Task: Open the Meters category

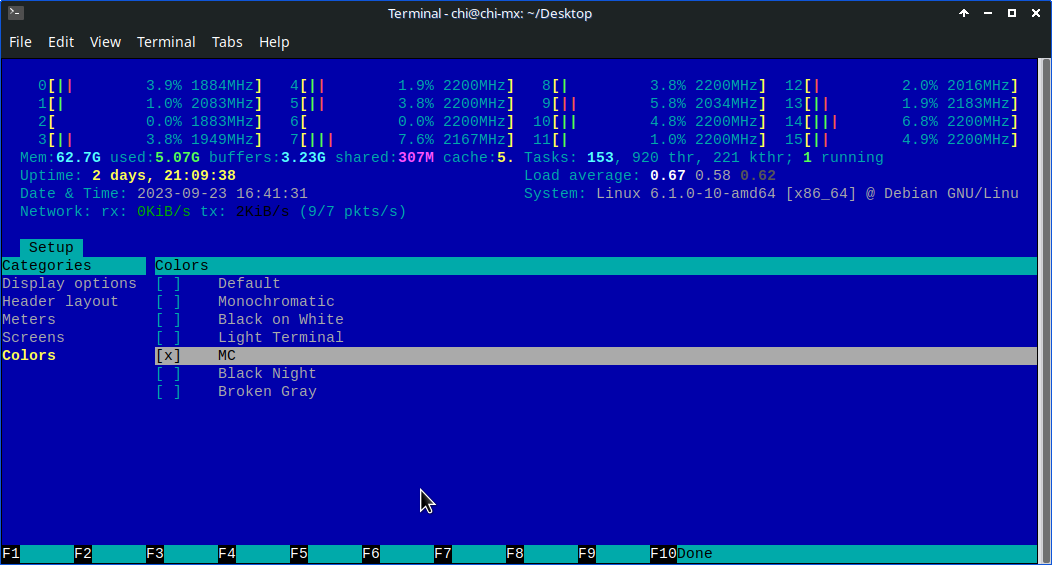Action: click(x=29, y=319)
